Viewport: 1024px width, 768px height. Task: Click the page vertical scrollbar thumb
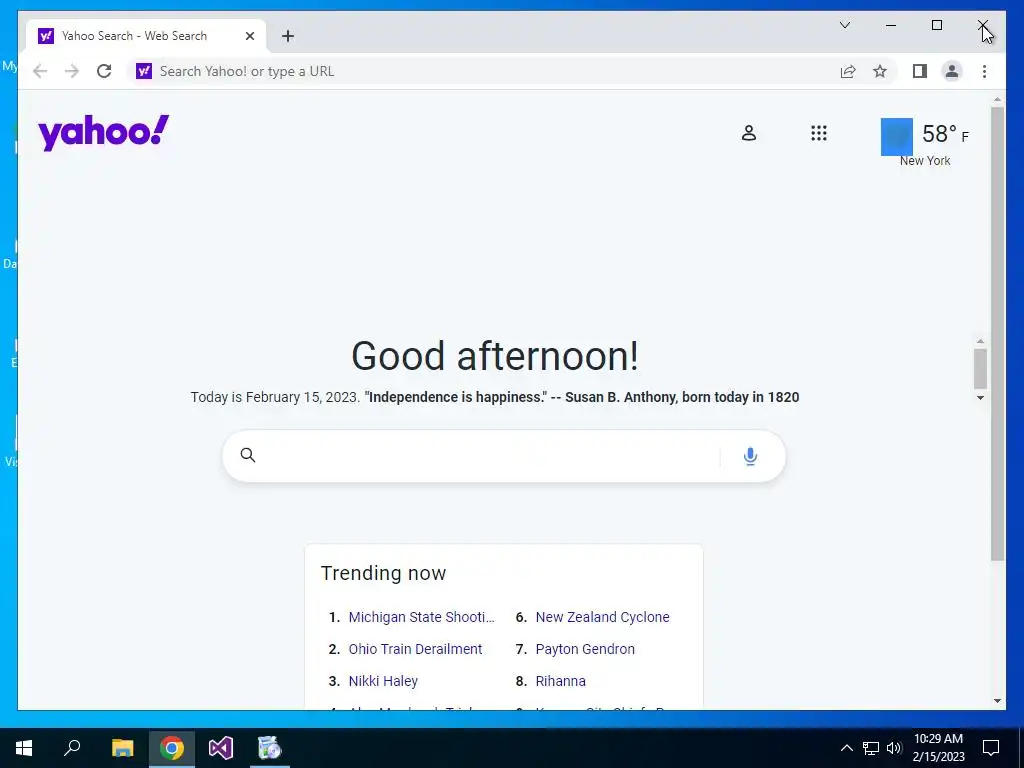pos(997,333)
